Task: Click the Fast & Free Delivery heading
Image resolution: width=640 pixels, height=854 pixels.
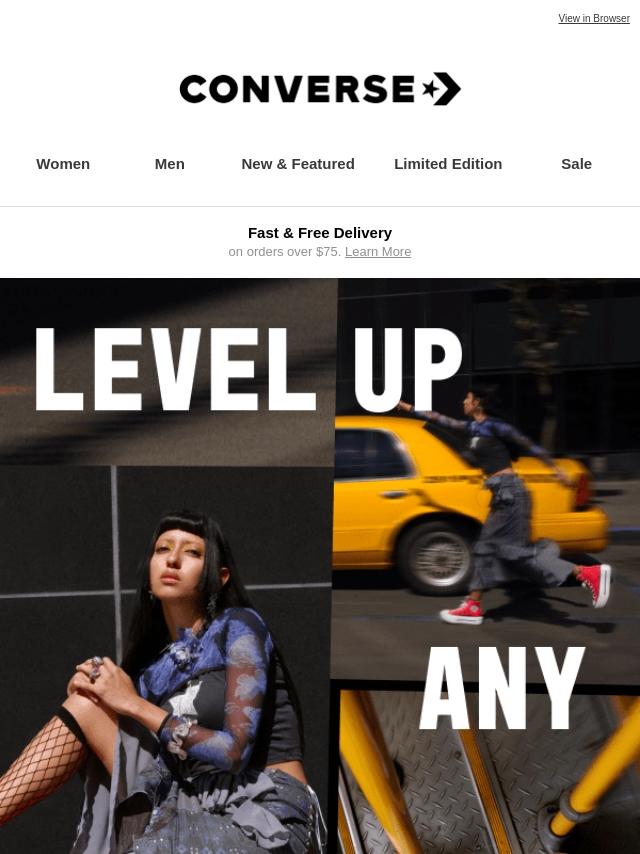Action: [x=320, y=233]
